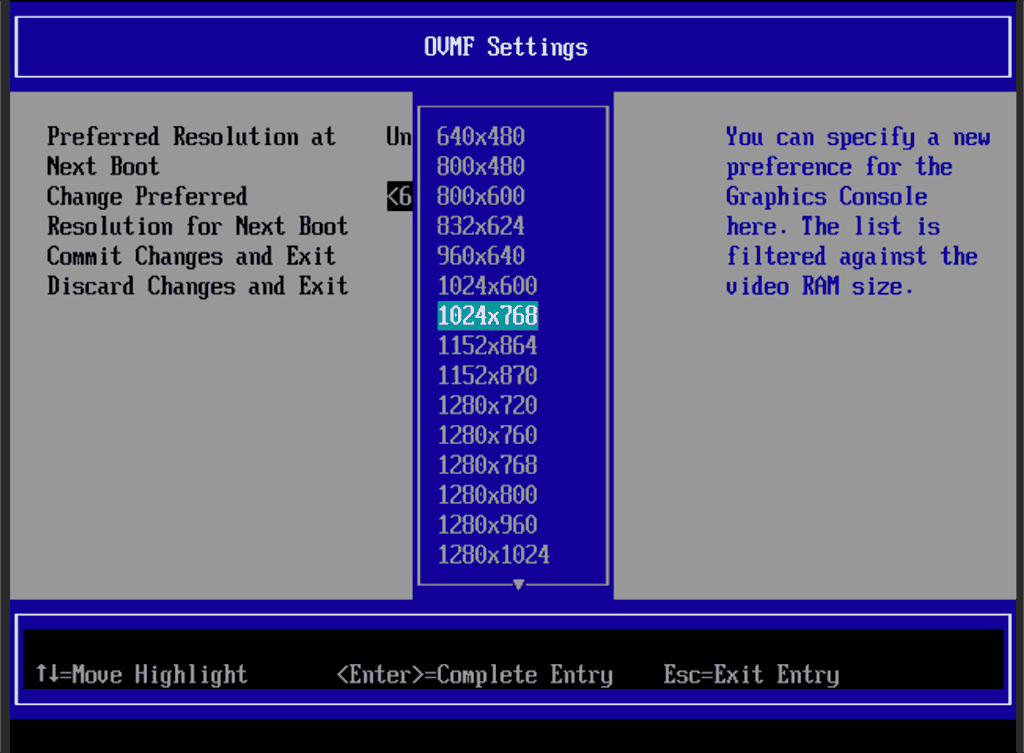Click the <Enter>=Complete Entry hint
Screen dimensions: 1024x753
(x=475, y=675)
